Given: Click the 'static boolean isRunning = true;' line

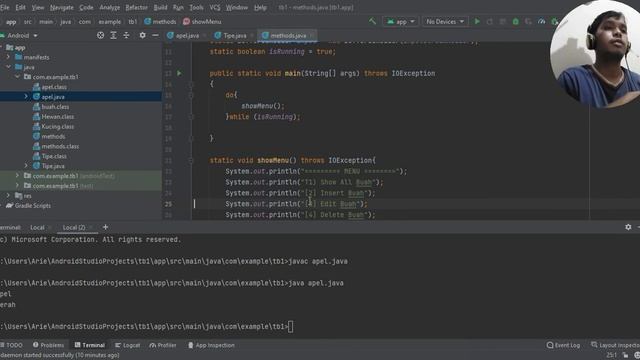Looking at the screenshot, I should click(x=273, y=52).
